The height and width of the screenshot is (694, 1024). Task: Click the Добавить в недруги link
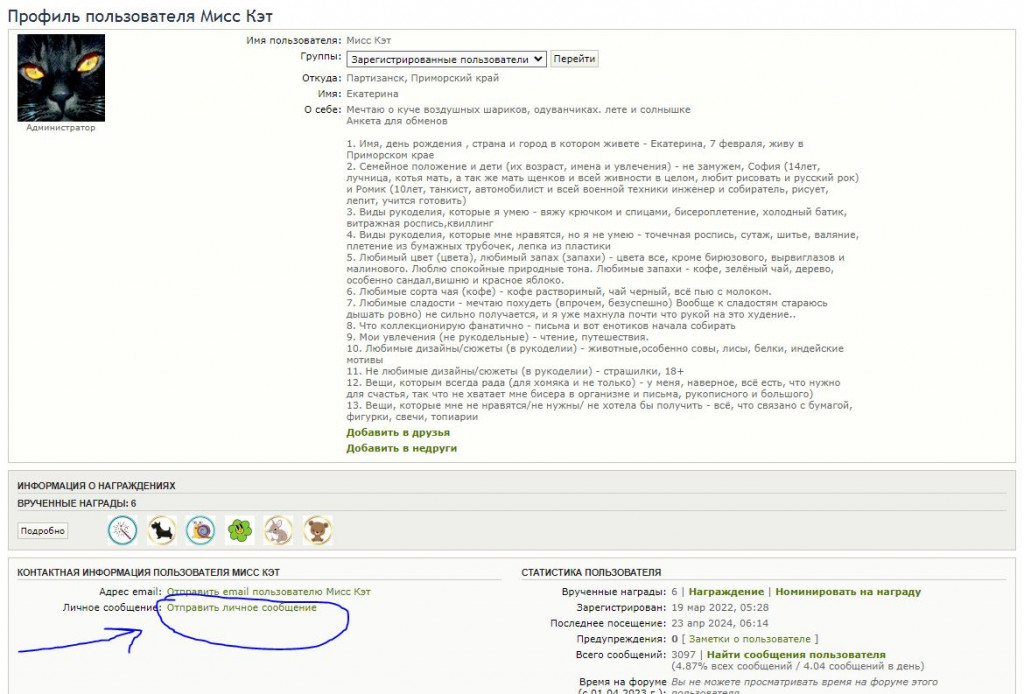coord(402,449)
